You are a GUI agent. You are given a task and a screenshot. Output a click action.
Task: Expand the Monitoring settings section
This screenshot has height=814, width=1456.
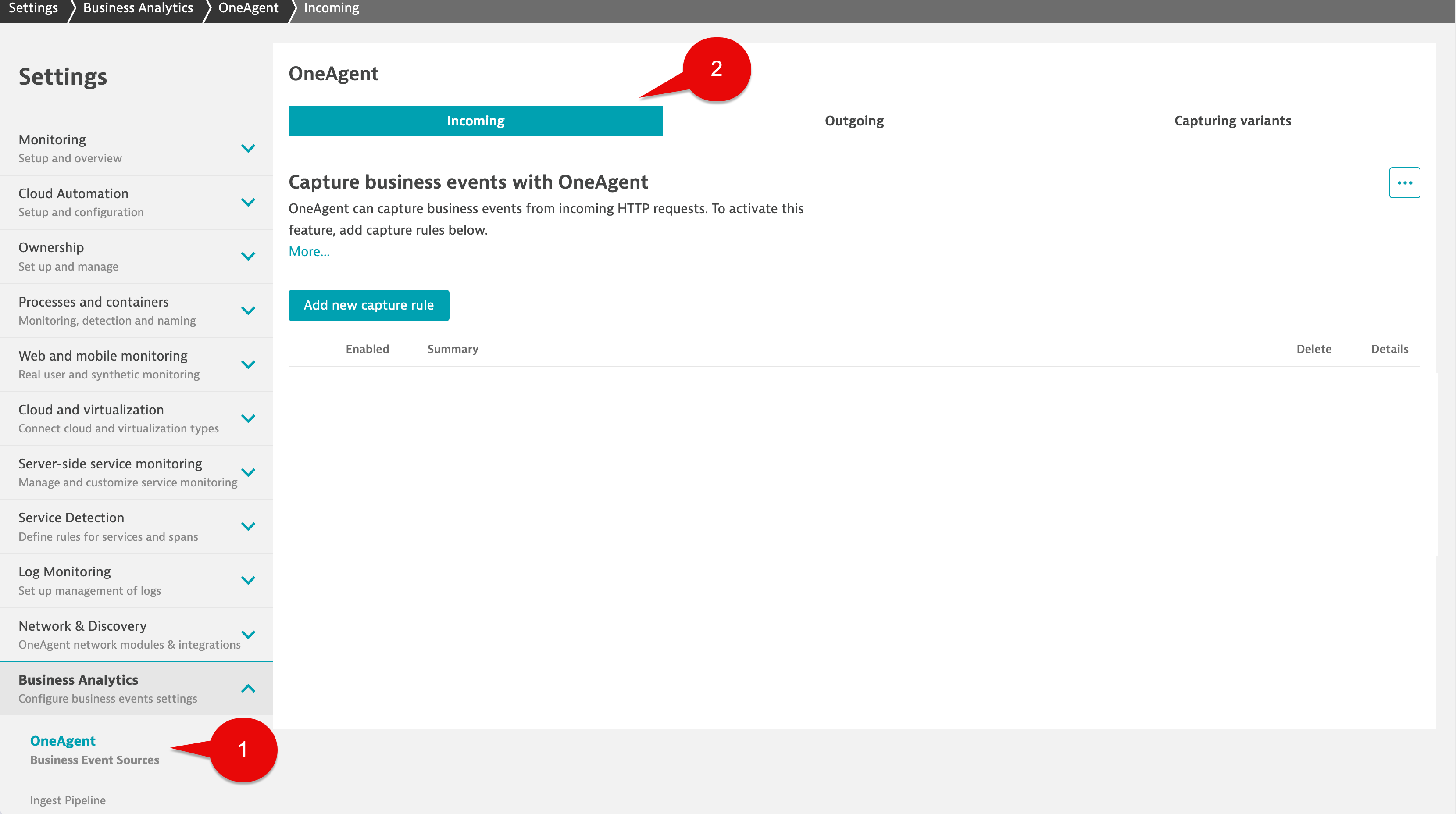point(248,148)
